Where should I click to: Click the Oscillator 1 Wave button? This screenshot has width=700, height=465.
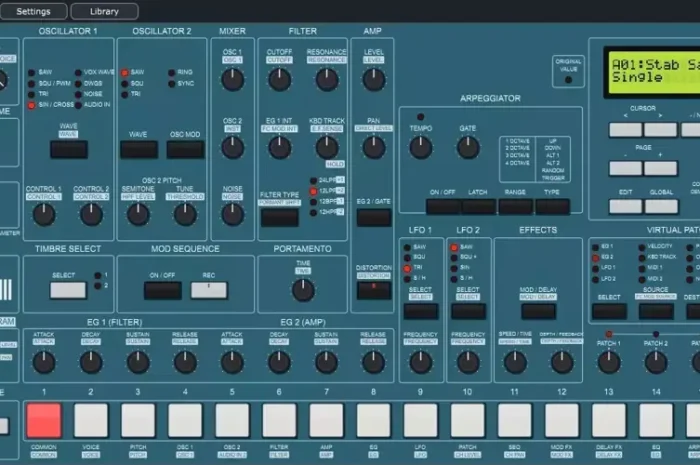[x=69, y=149]
